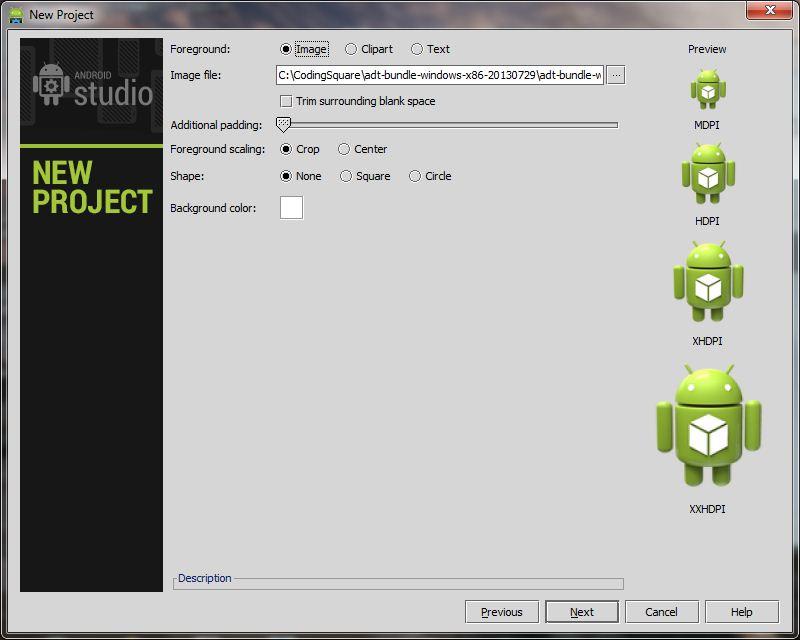Click the Android icon in title bar

tap(16, 15)
